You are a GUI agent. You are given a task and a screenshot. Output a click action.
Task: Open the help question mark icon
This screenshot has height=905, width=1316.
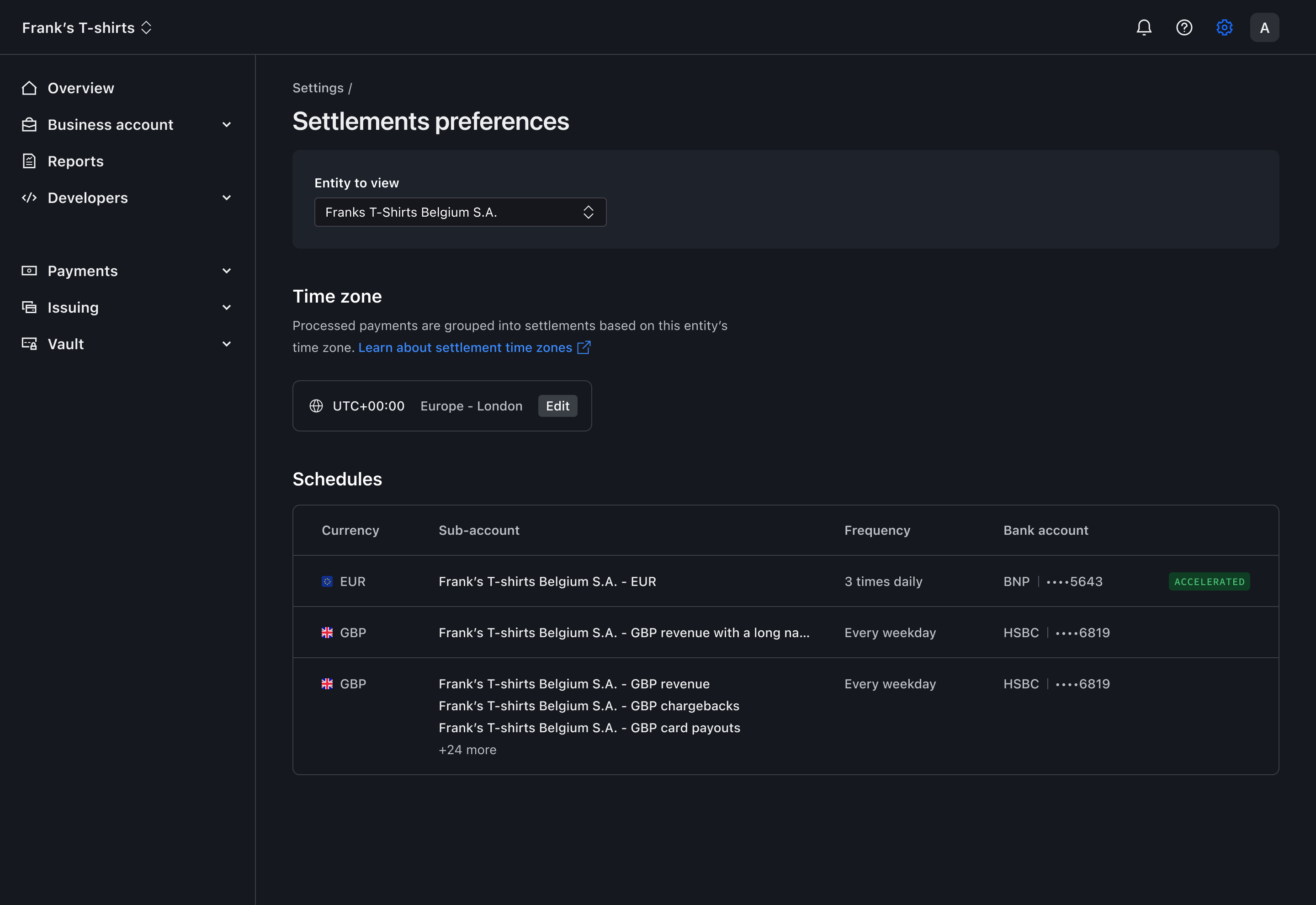click(x=1184, y=27)
